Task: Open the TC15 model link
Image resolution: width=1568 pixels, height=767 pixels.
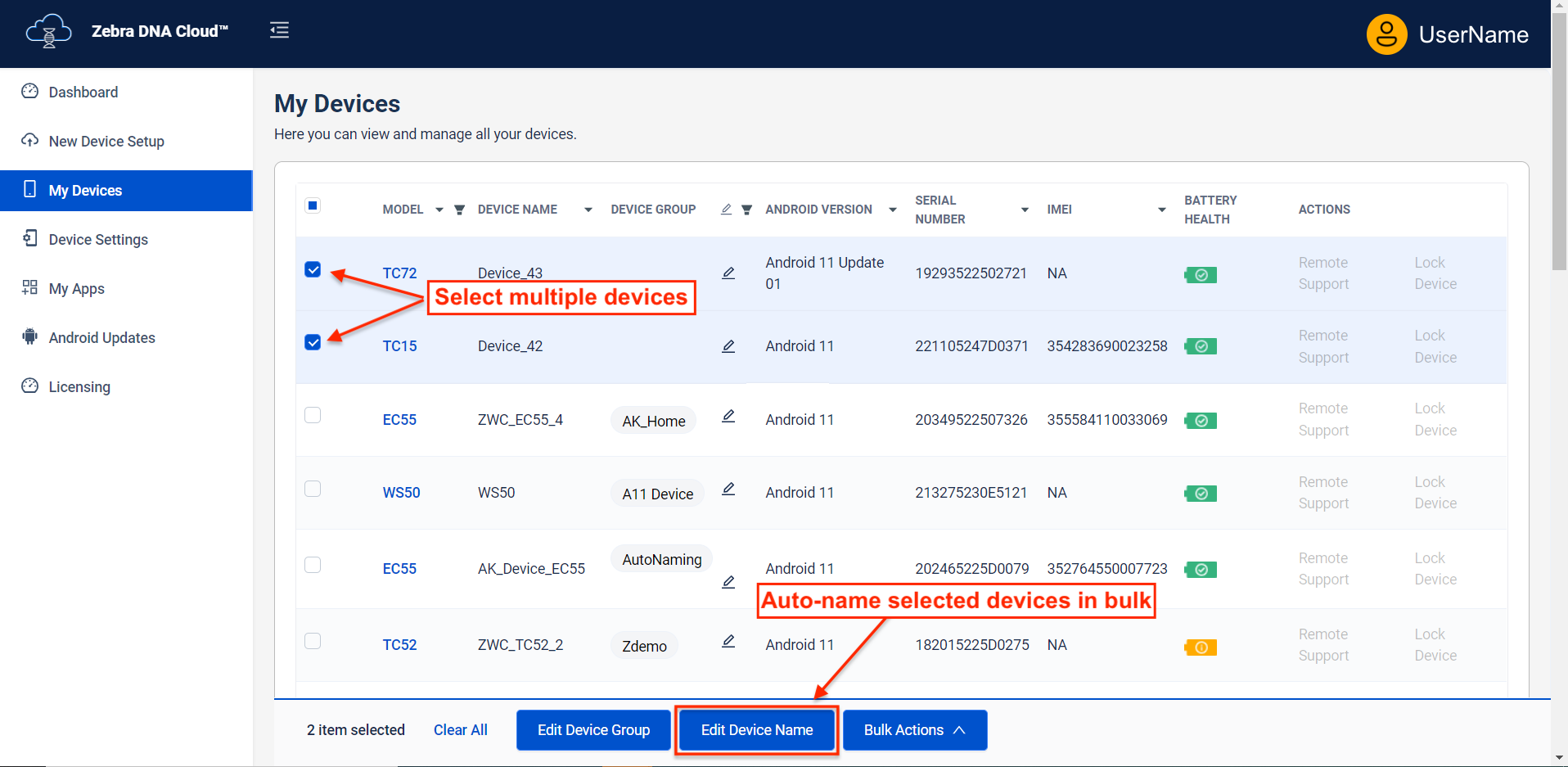Action: [399, 346]
